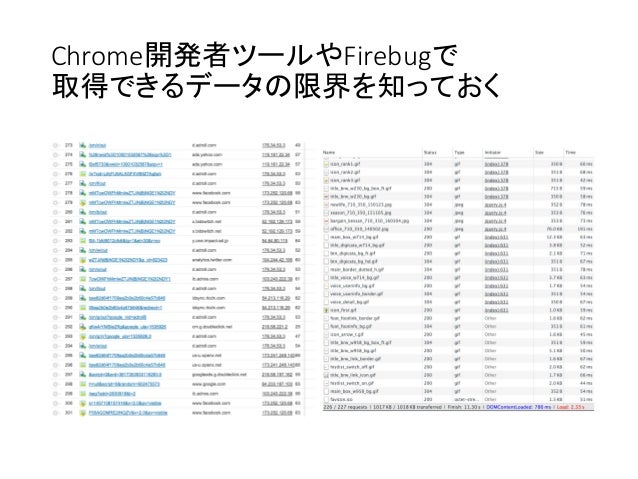
Task: Expand request row 273 circle toggle
Action: pos(56,145)
